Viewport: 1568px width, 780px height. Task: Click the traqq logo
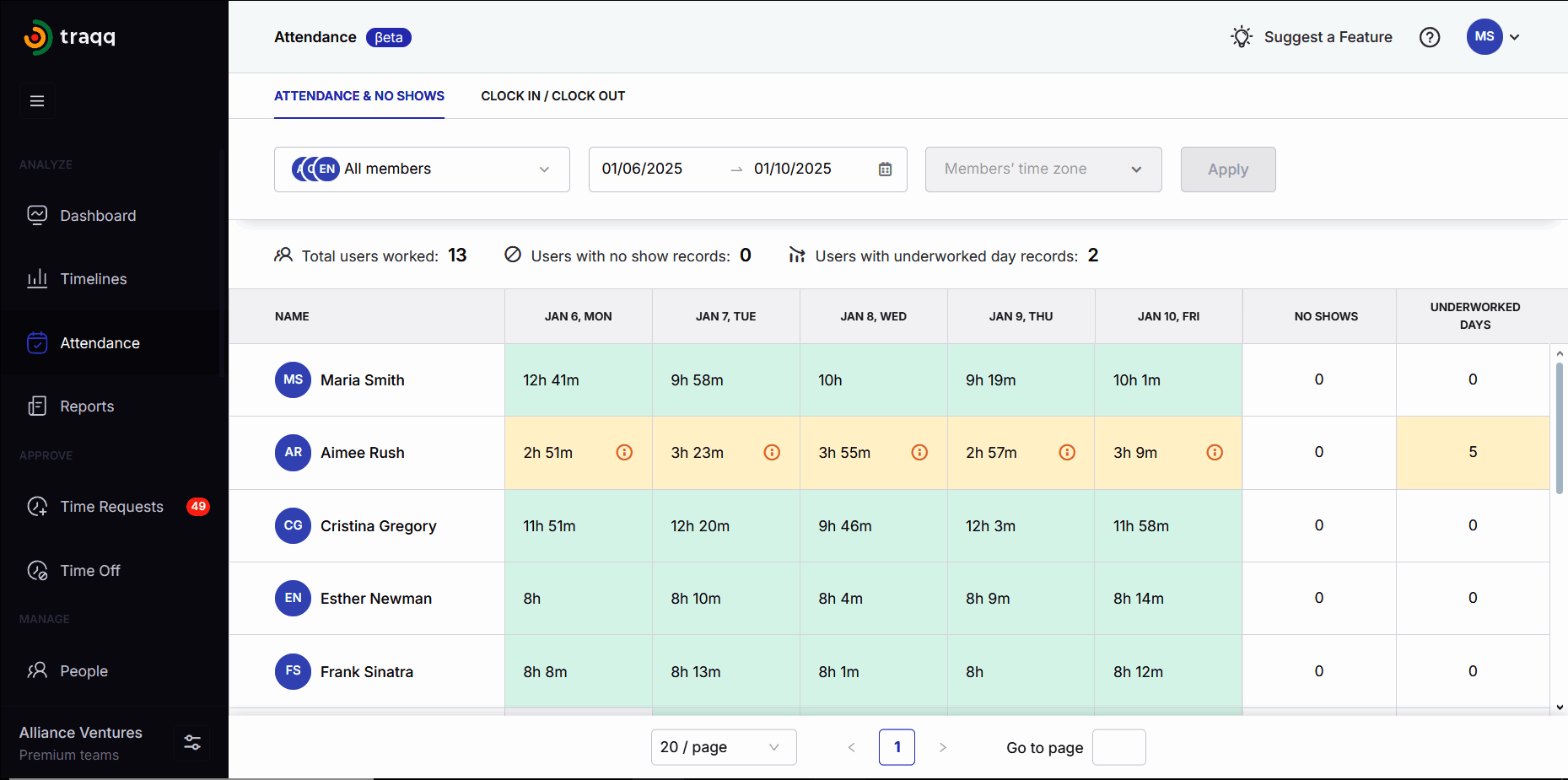[x=70, y=37]
